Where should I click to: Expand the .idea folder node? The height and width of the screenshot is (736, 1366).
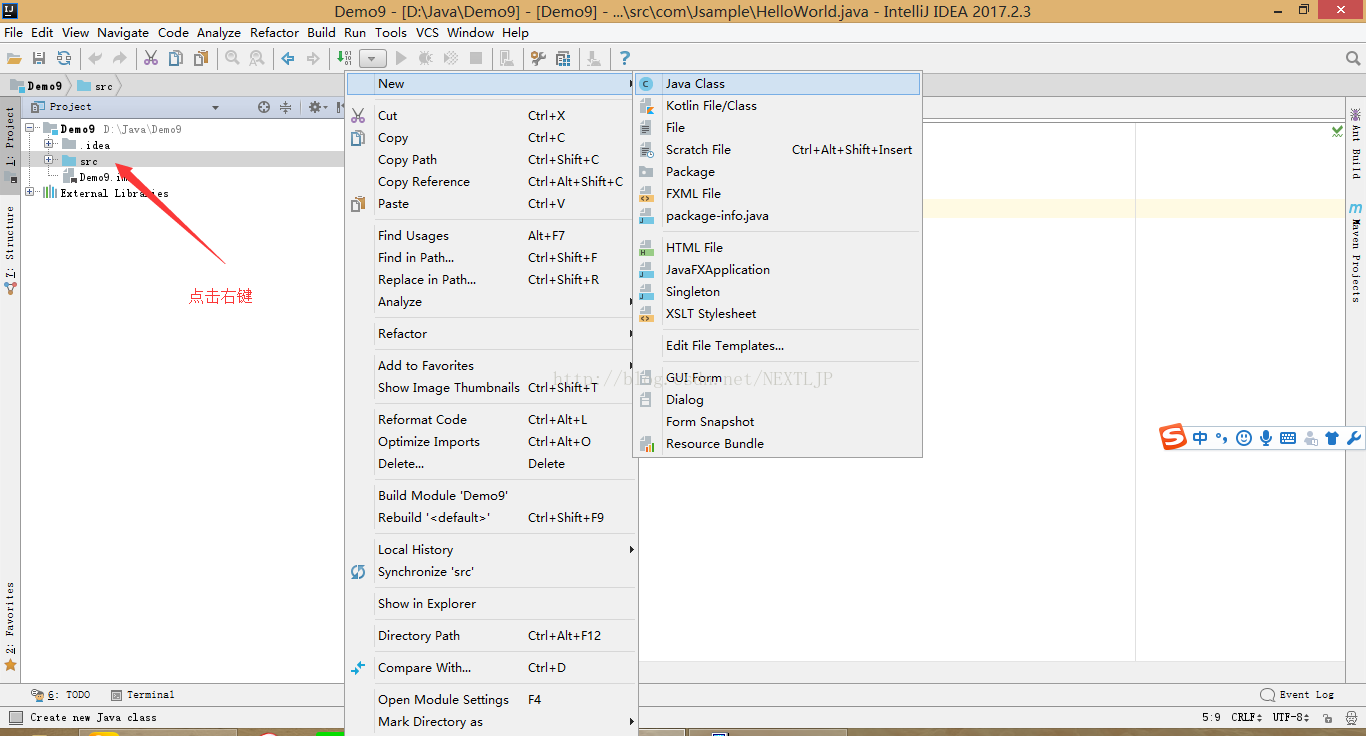[x=48, y=145]
